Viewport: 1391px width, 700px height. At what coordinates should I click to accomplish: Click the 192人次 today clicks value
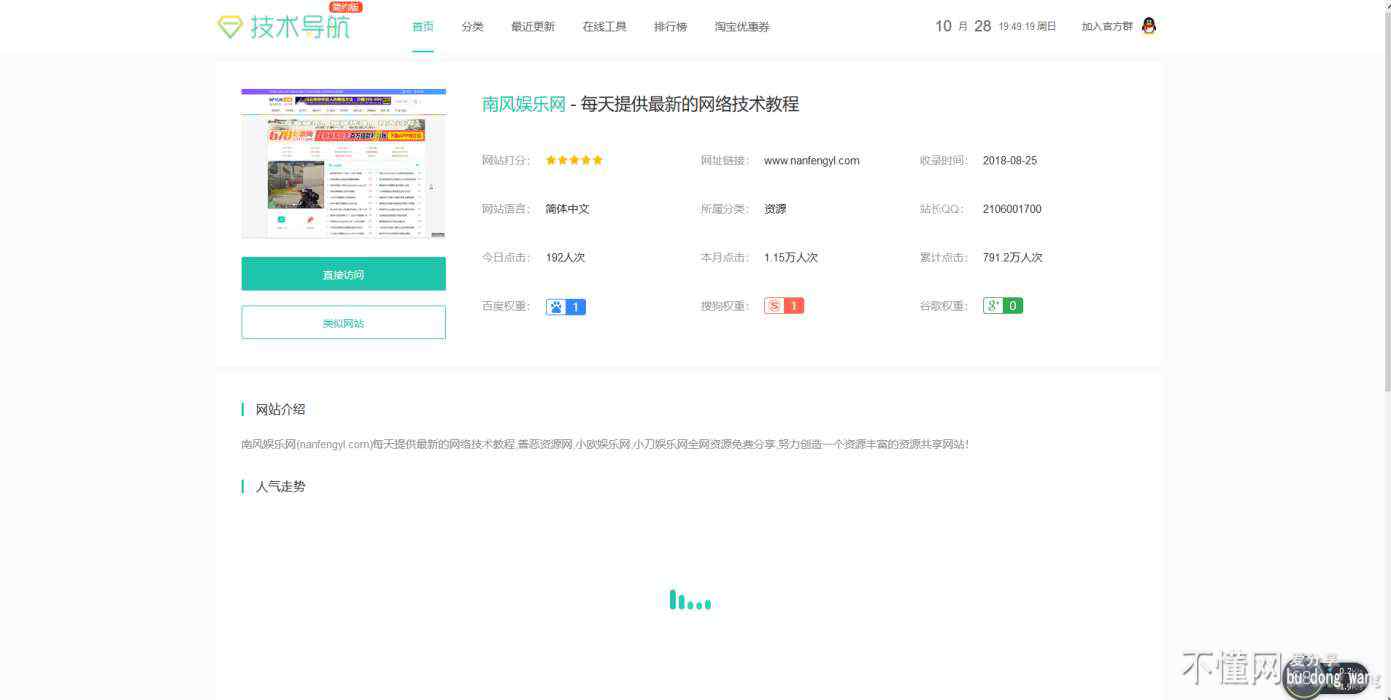(x=565, y=257)
